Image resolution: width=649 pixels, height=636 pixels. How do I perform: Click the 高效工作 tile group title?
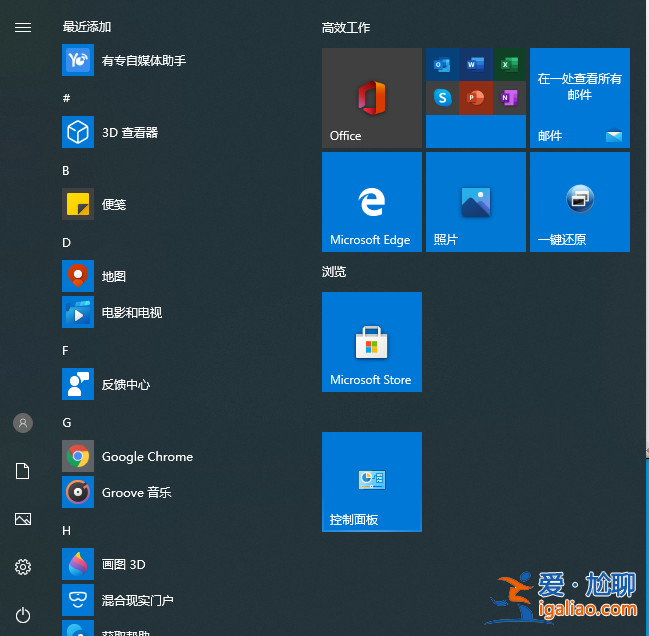346,28
